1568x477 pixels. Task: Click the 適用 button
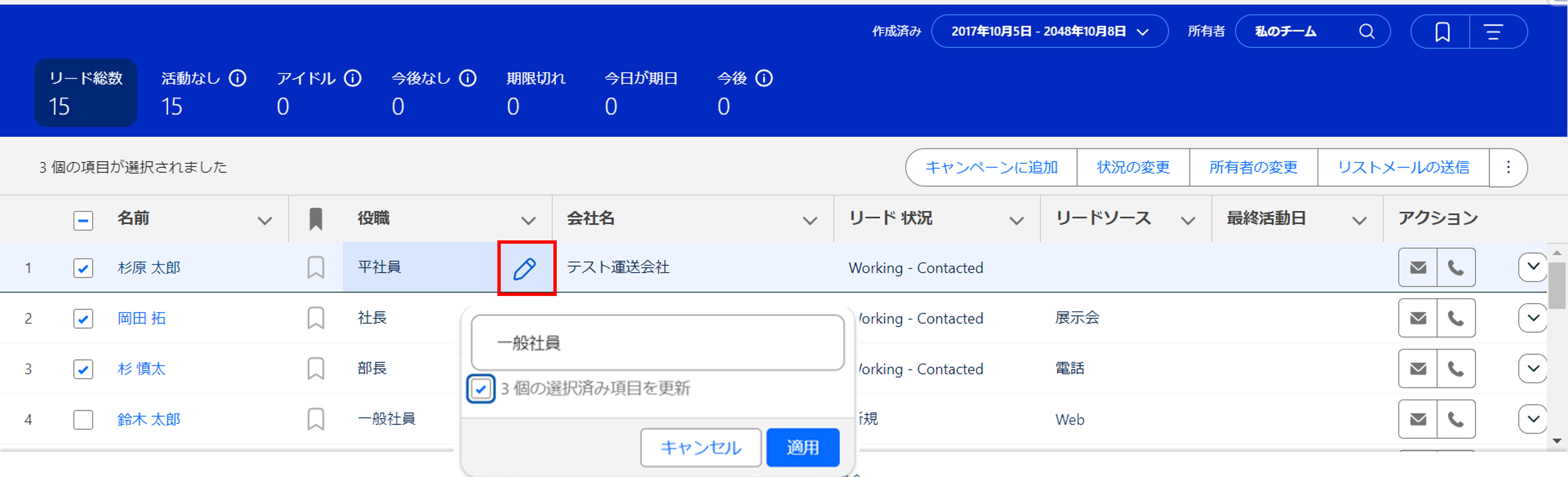802,447
